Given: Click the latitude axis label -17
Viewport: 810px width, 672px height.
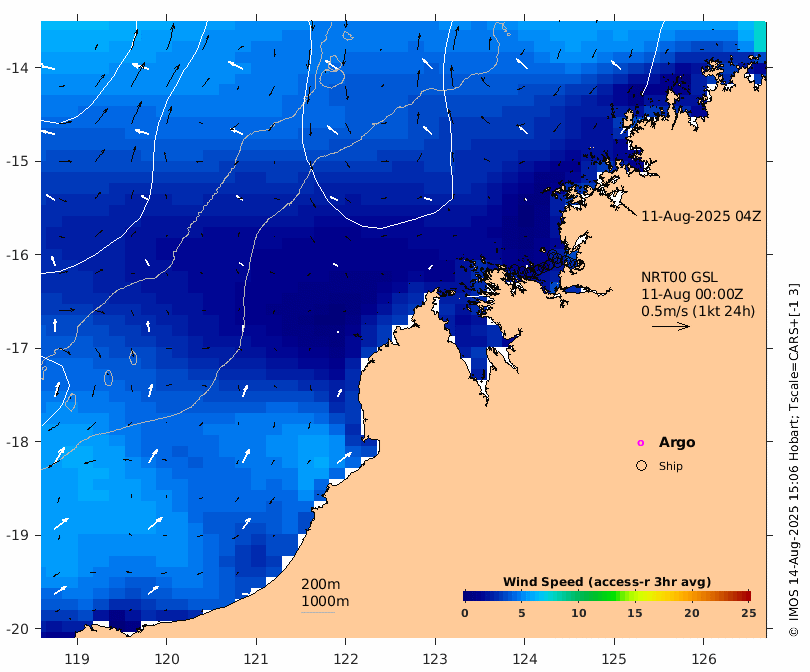Looking at the screenshot, I should click(17, 348).
